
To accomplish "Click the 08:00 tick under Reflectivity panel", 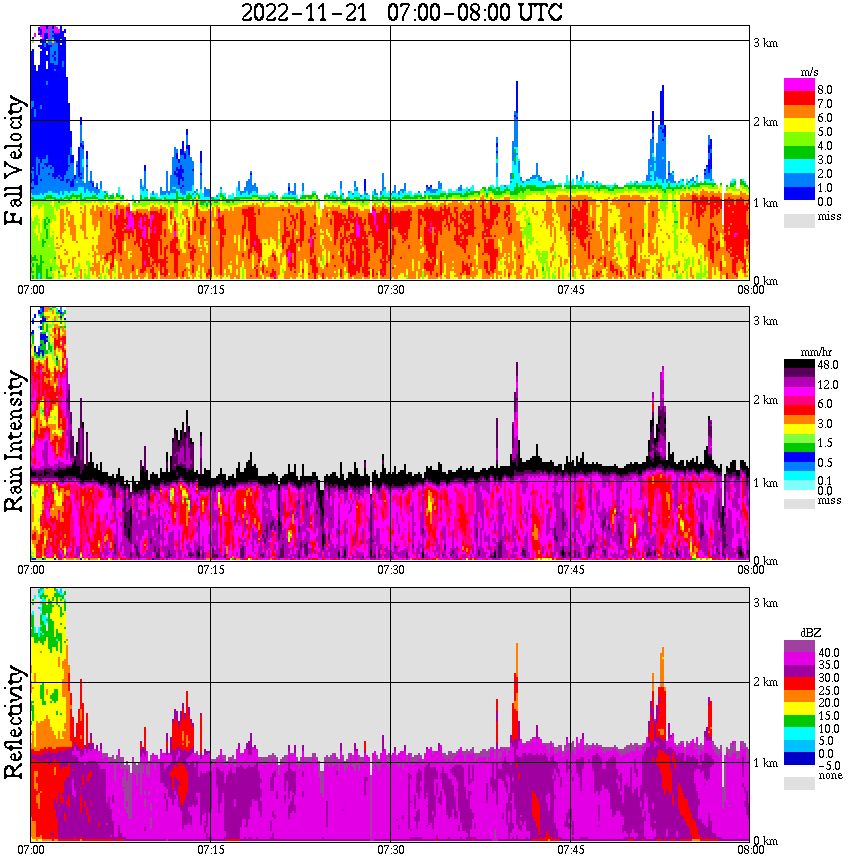I will point(751,850).
